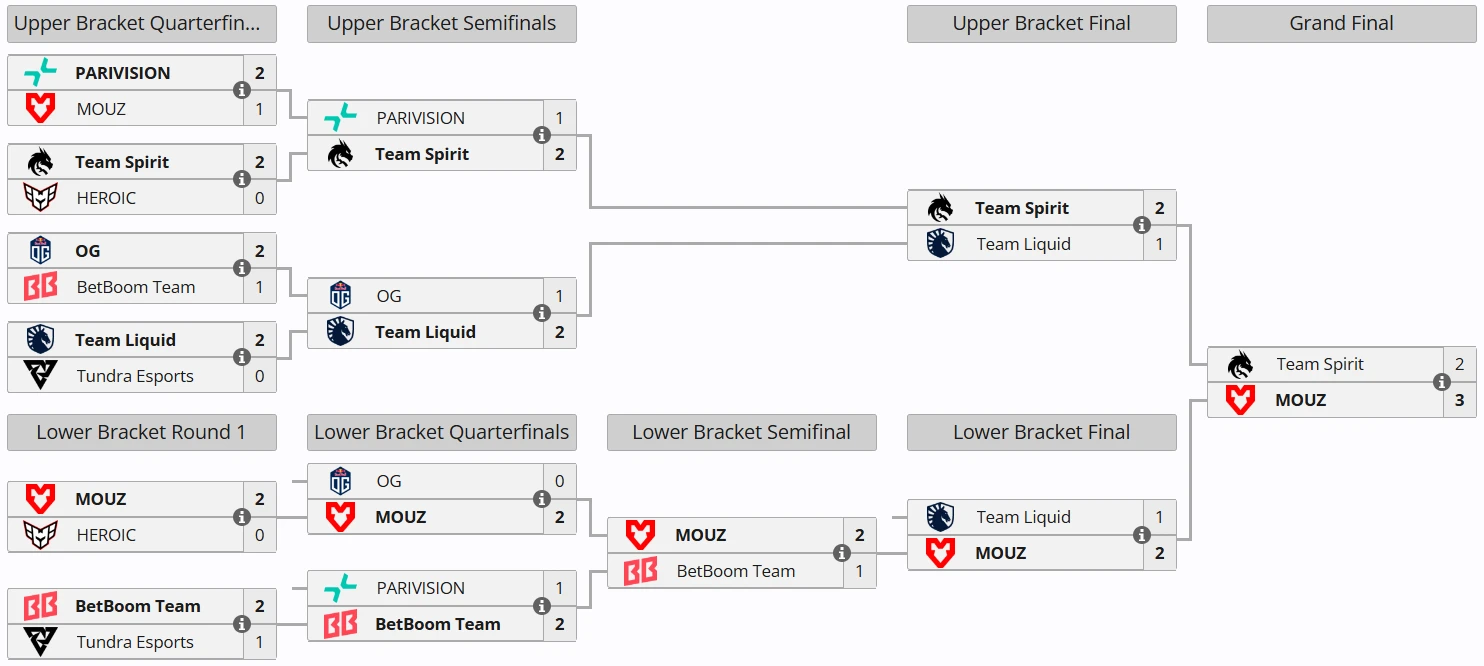Open info icon for Lower Bracket Final match
1484x666 pixels.
(x=1142, y=535)
